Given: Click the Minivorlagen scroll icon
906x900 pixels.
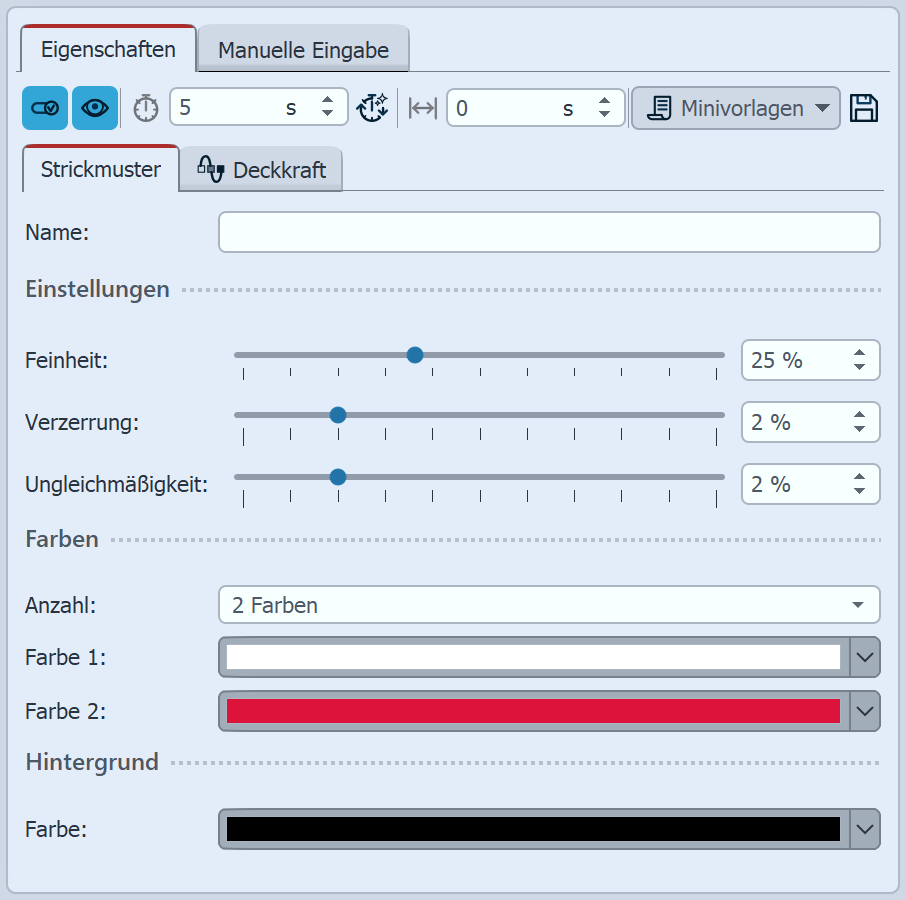Looking at the screenshot, I should pyautogui.click(x=659, y=108).
